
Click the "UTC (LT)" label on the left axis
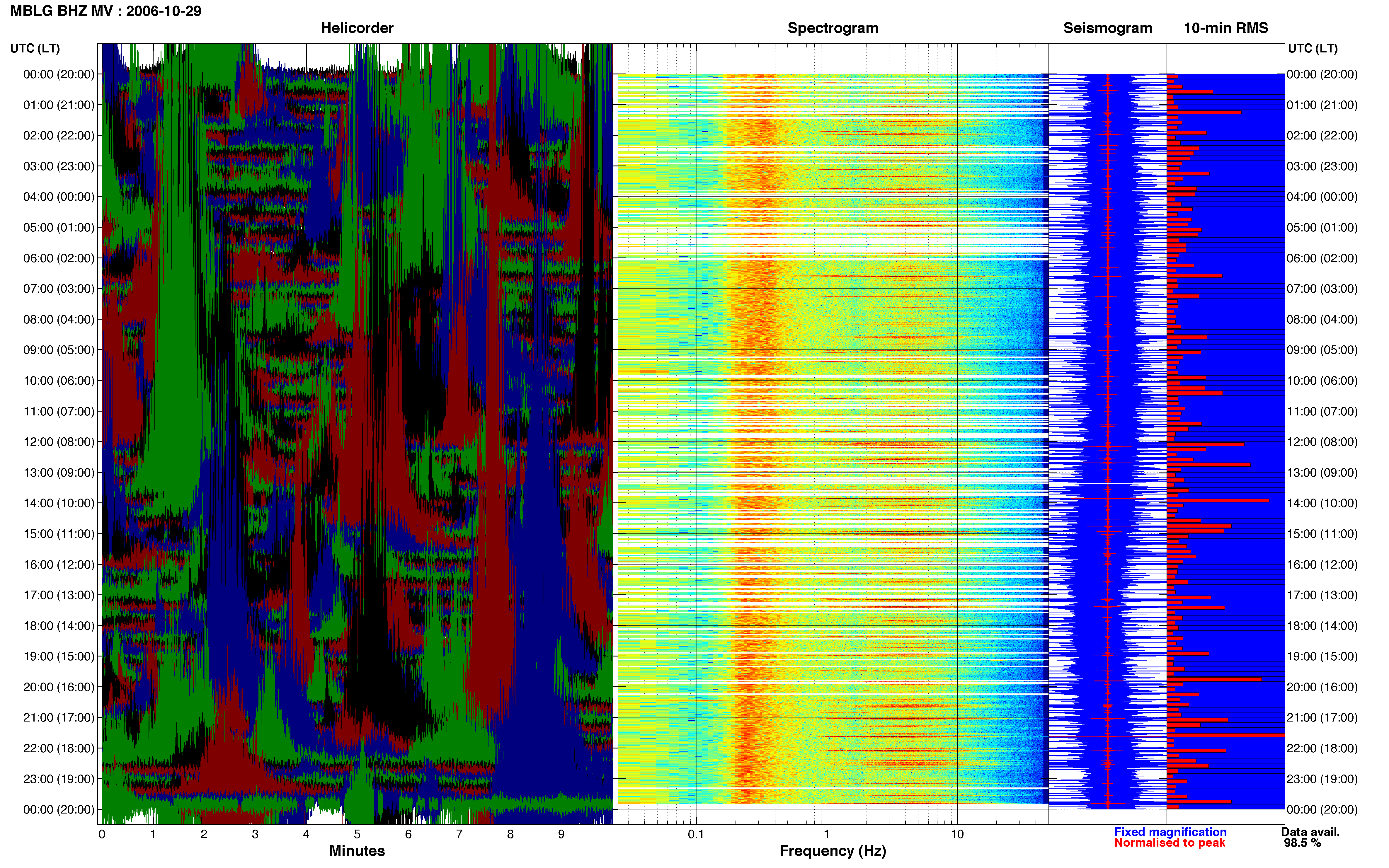coord(35,48)
